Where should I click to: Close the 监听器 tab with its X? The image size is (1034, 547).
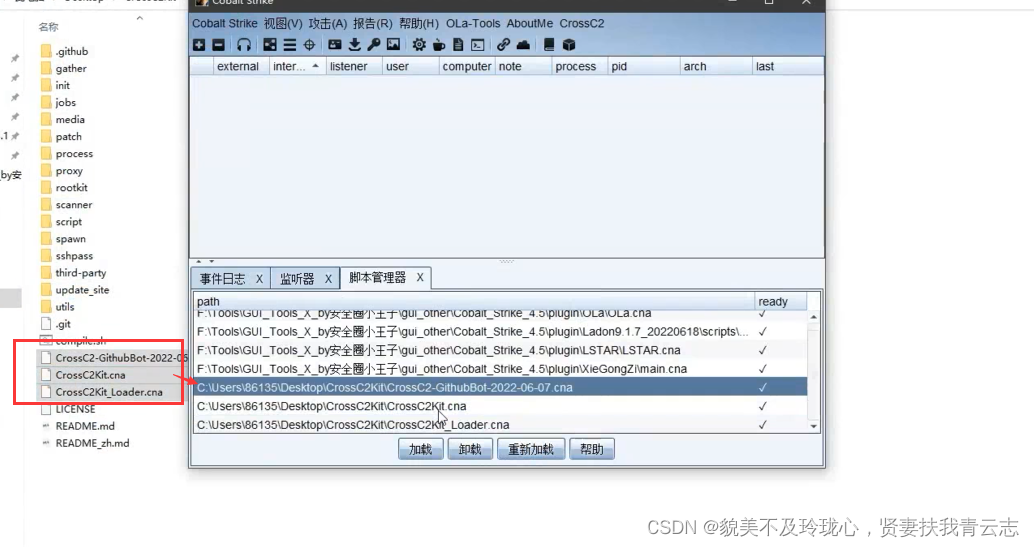pyautogui.click(x=328, y=278)
